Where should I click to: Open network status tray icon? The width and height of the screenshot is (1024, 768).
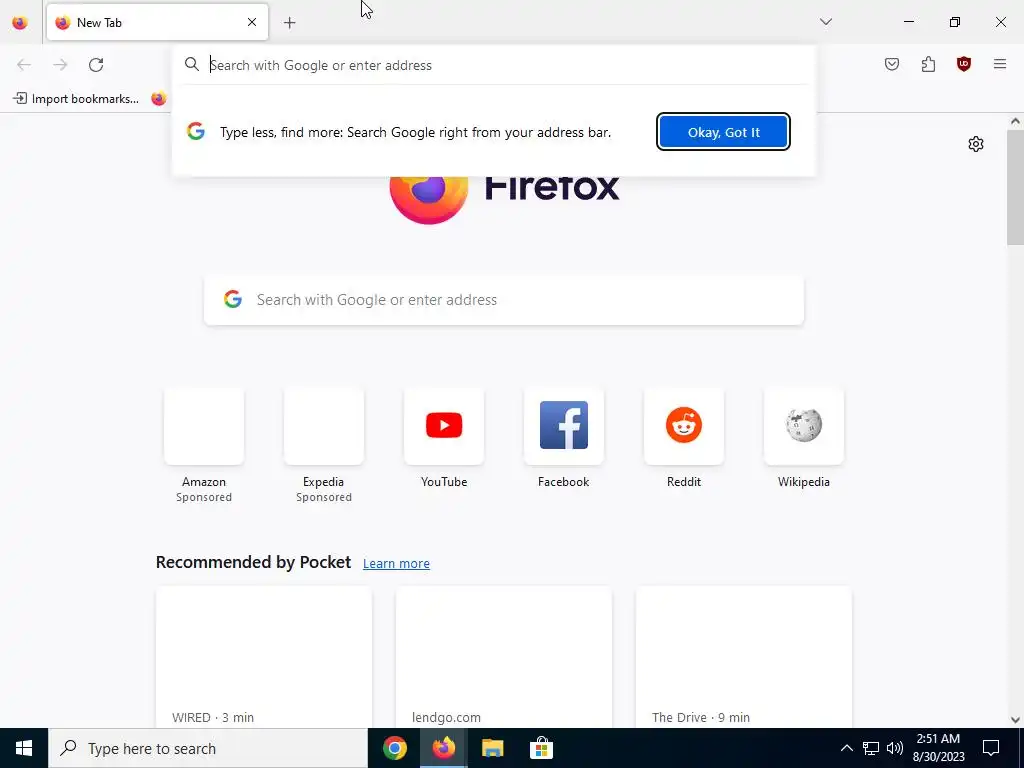pos(871,748)
